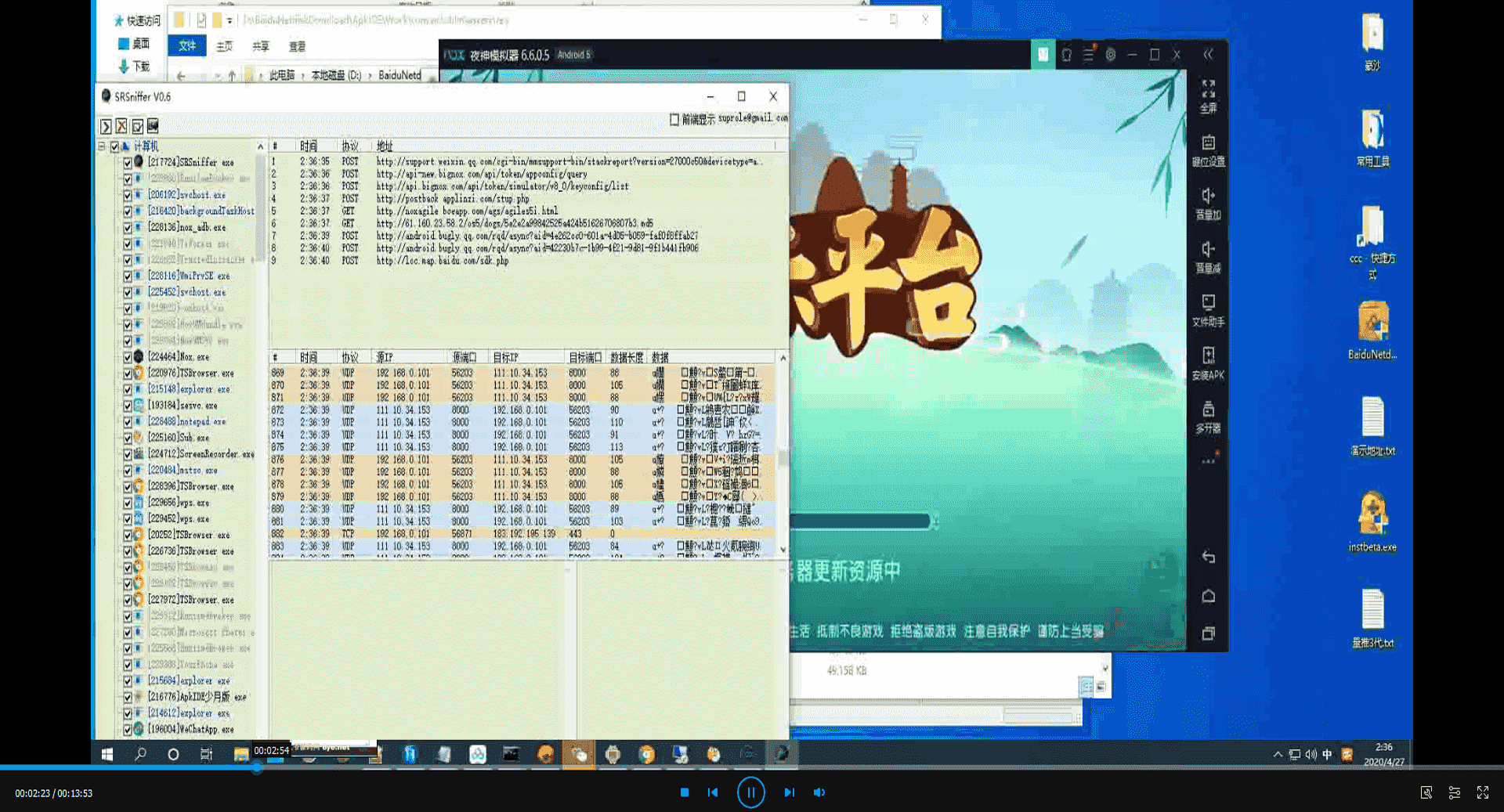Increase Nox emulator volume (音量加)

1208,203
